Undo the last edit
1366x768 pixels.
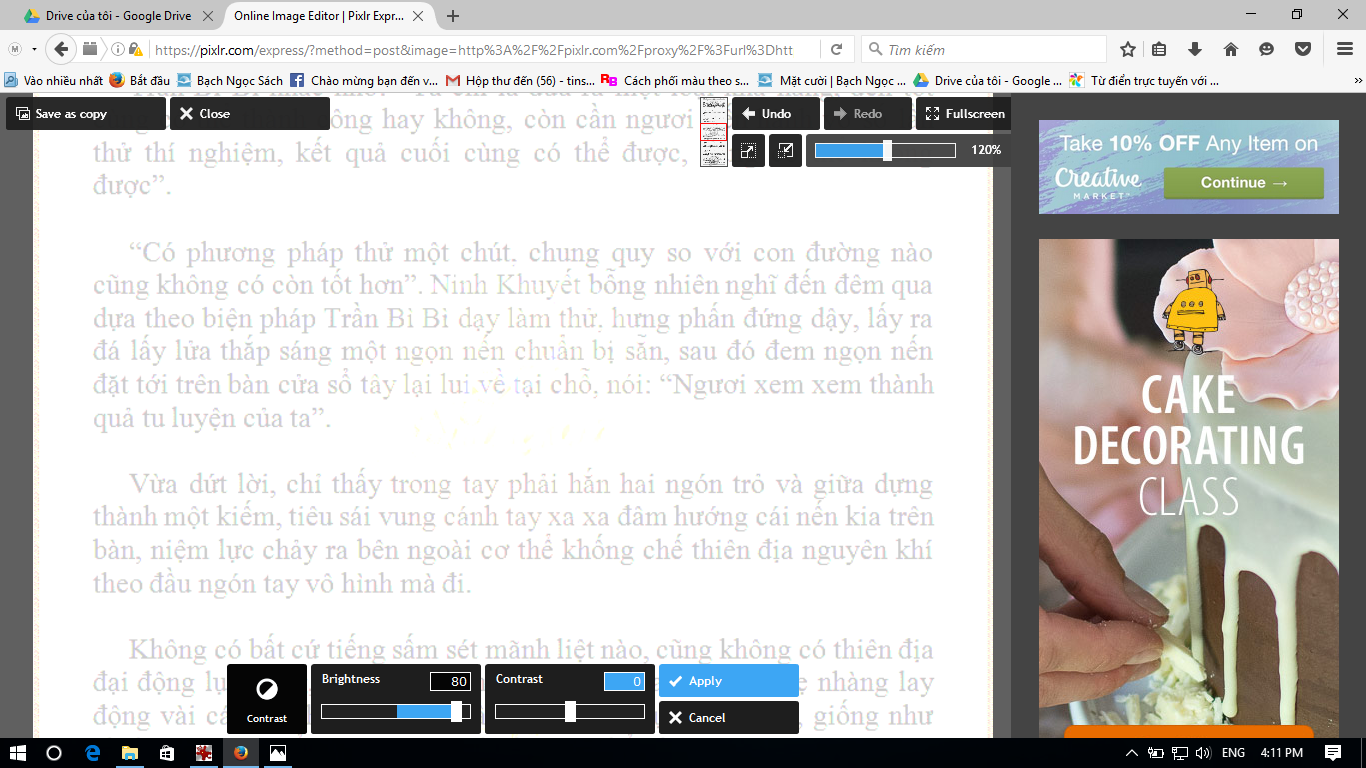[775, 114]
